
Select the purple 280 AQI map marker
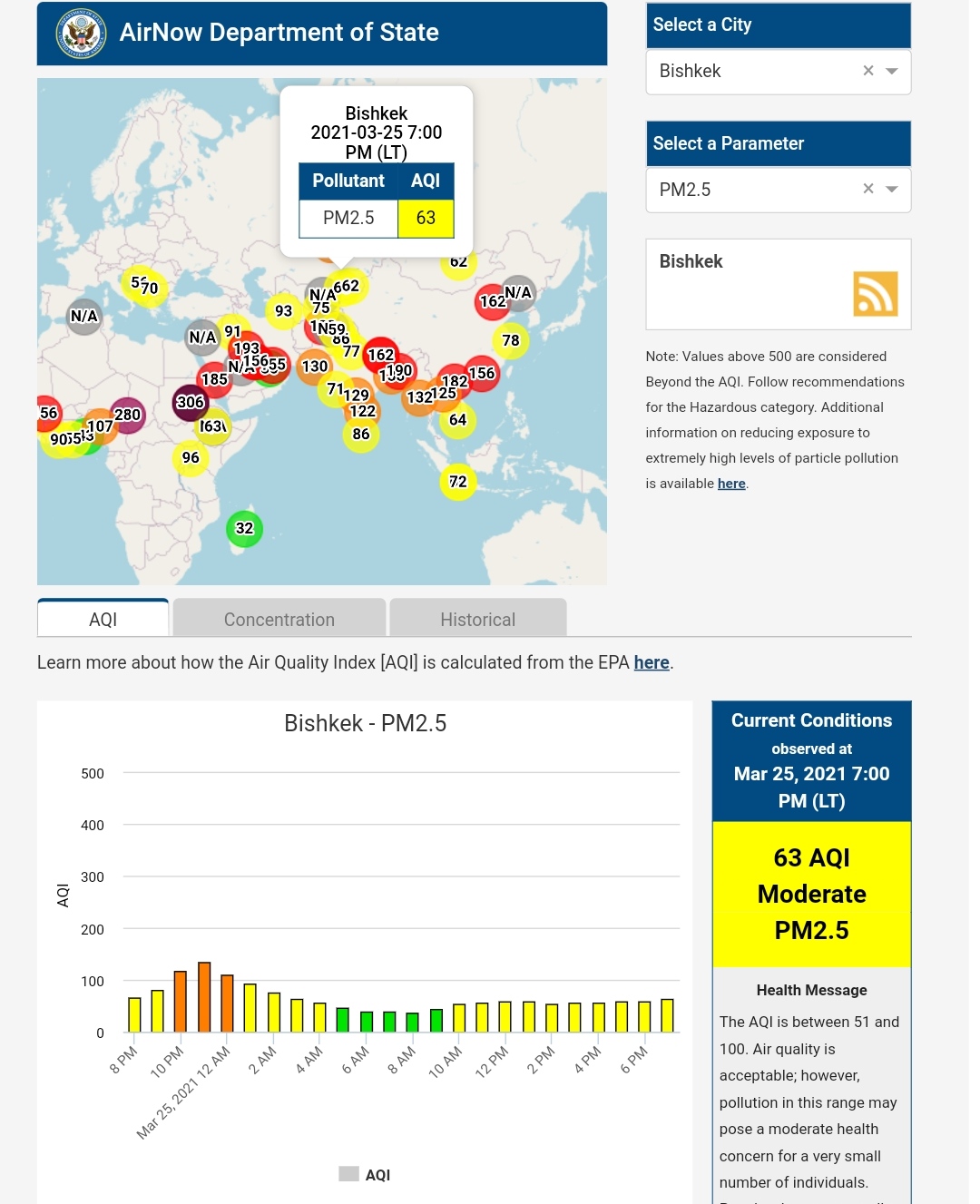(x=127, y=415)
